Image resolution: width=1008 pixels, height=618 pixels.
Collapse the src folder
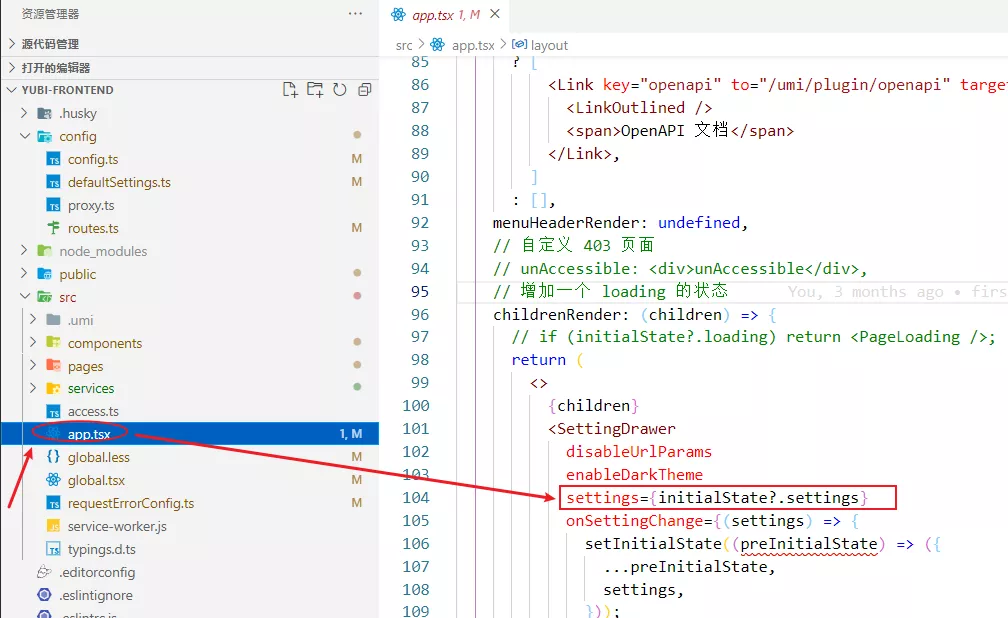pyautogui.click(x=24, y=296)
